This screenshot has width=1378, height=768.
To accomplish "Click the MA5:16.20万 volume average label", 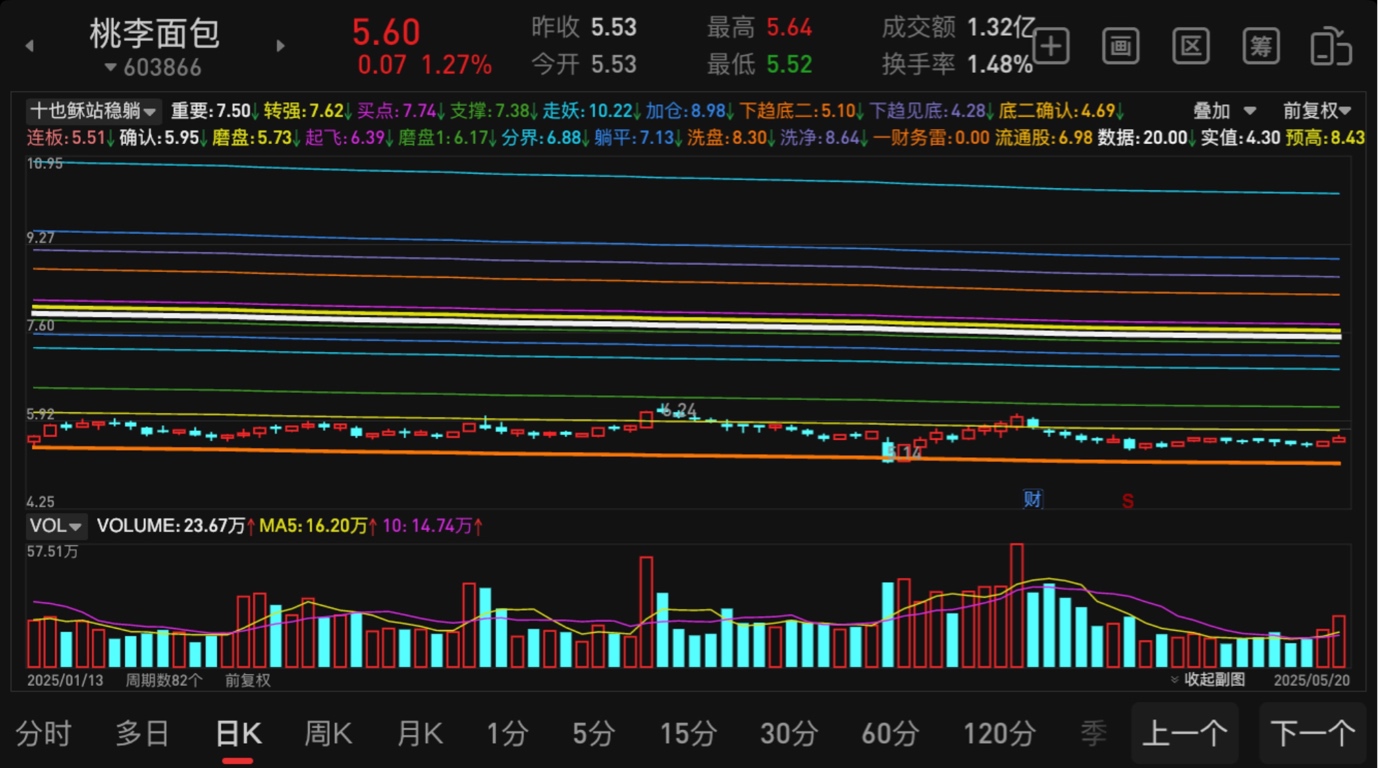I will pos(316,526).
